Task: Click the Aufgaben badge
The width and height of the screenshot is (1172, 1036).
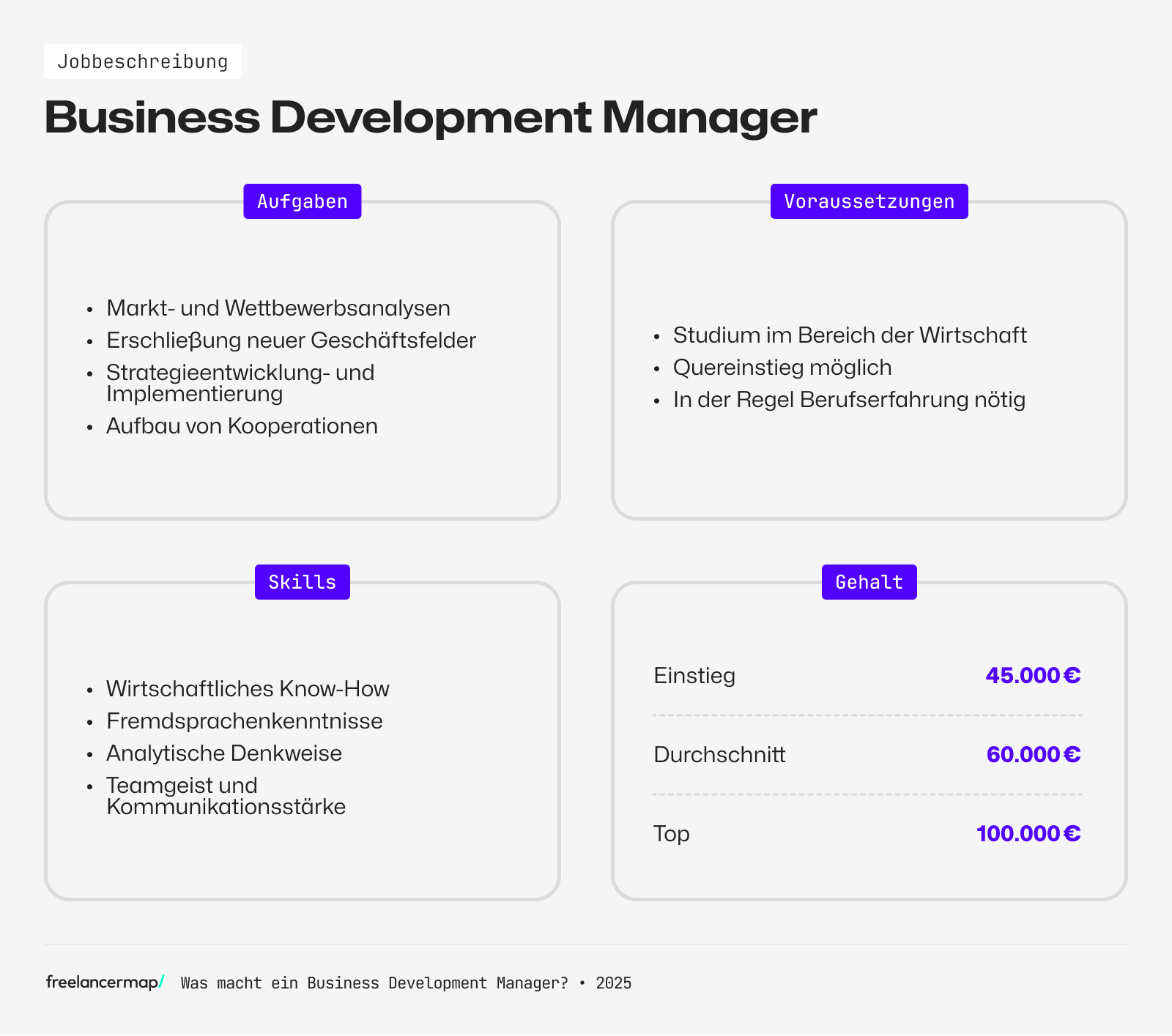Action: (x=301, y=201)
